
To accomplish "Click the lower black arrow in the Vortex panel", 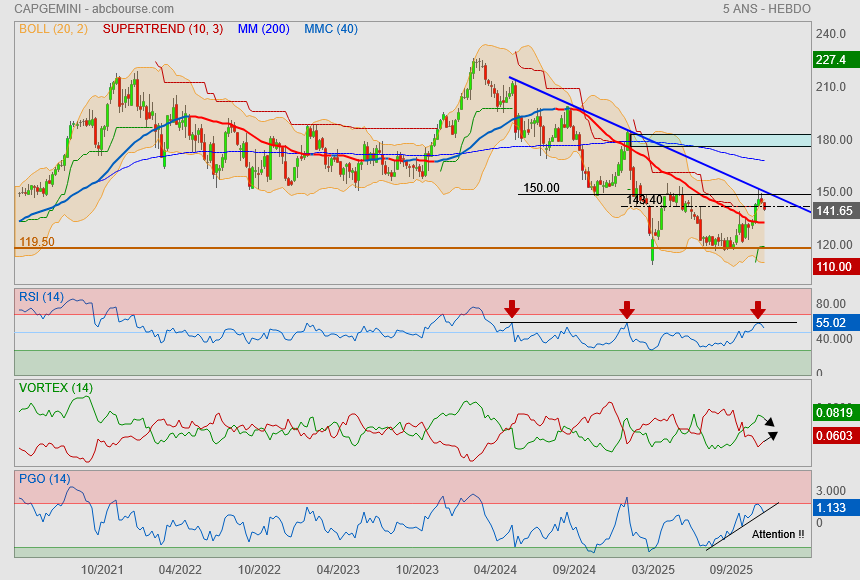I will click(x=773, y=435).
